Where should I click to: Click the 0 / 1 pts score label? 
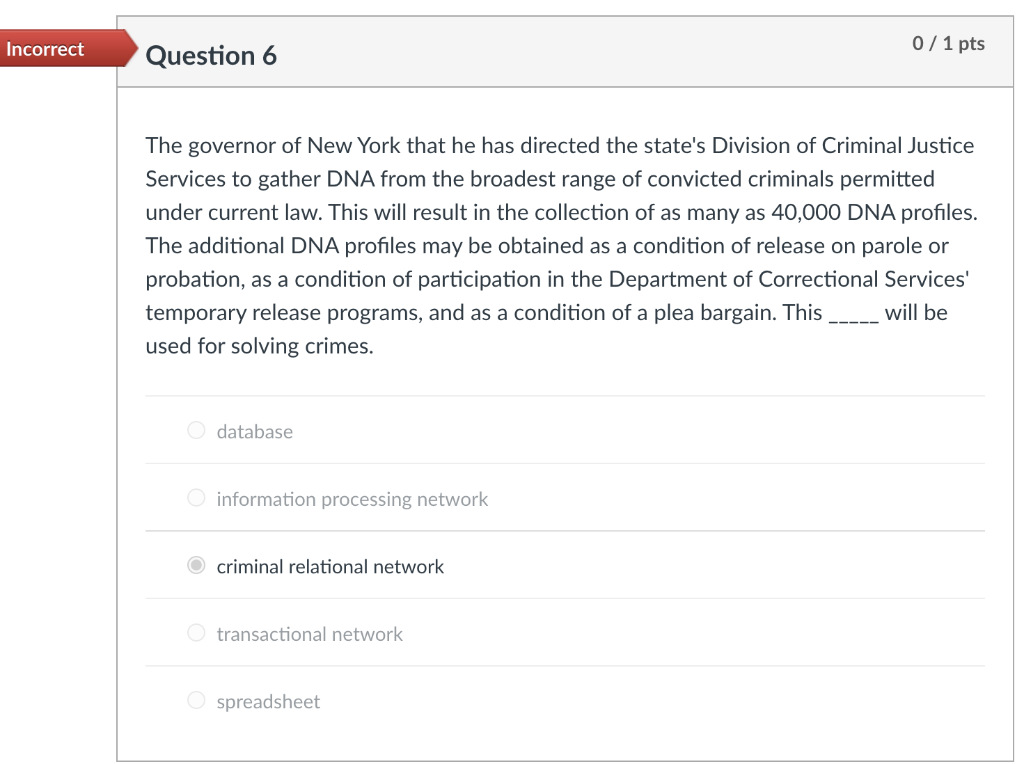pyautogui.click(x=947, y=43)
